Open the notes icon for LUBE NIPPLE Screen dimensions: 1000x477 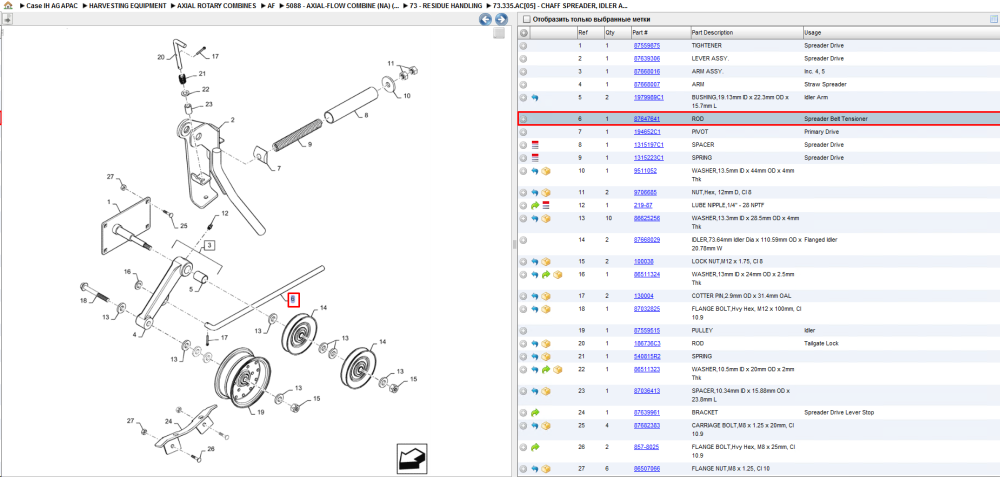pyautogui.click(x=546, y=205)
